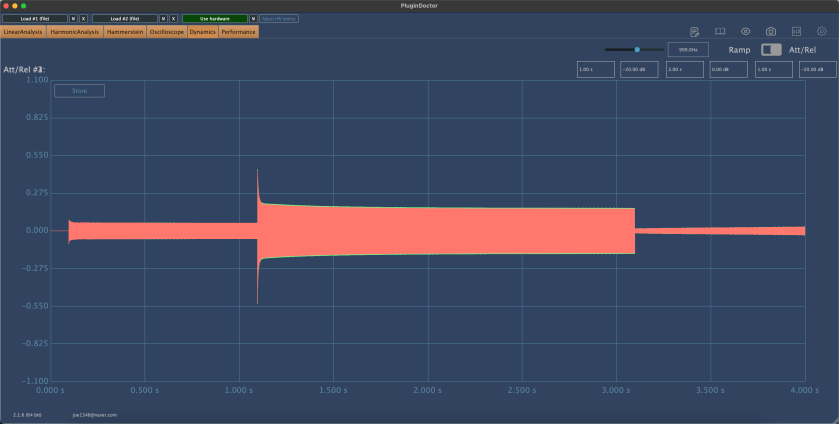Click the M button beside Load #1
839x424 pixels.
(73, 19)
